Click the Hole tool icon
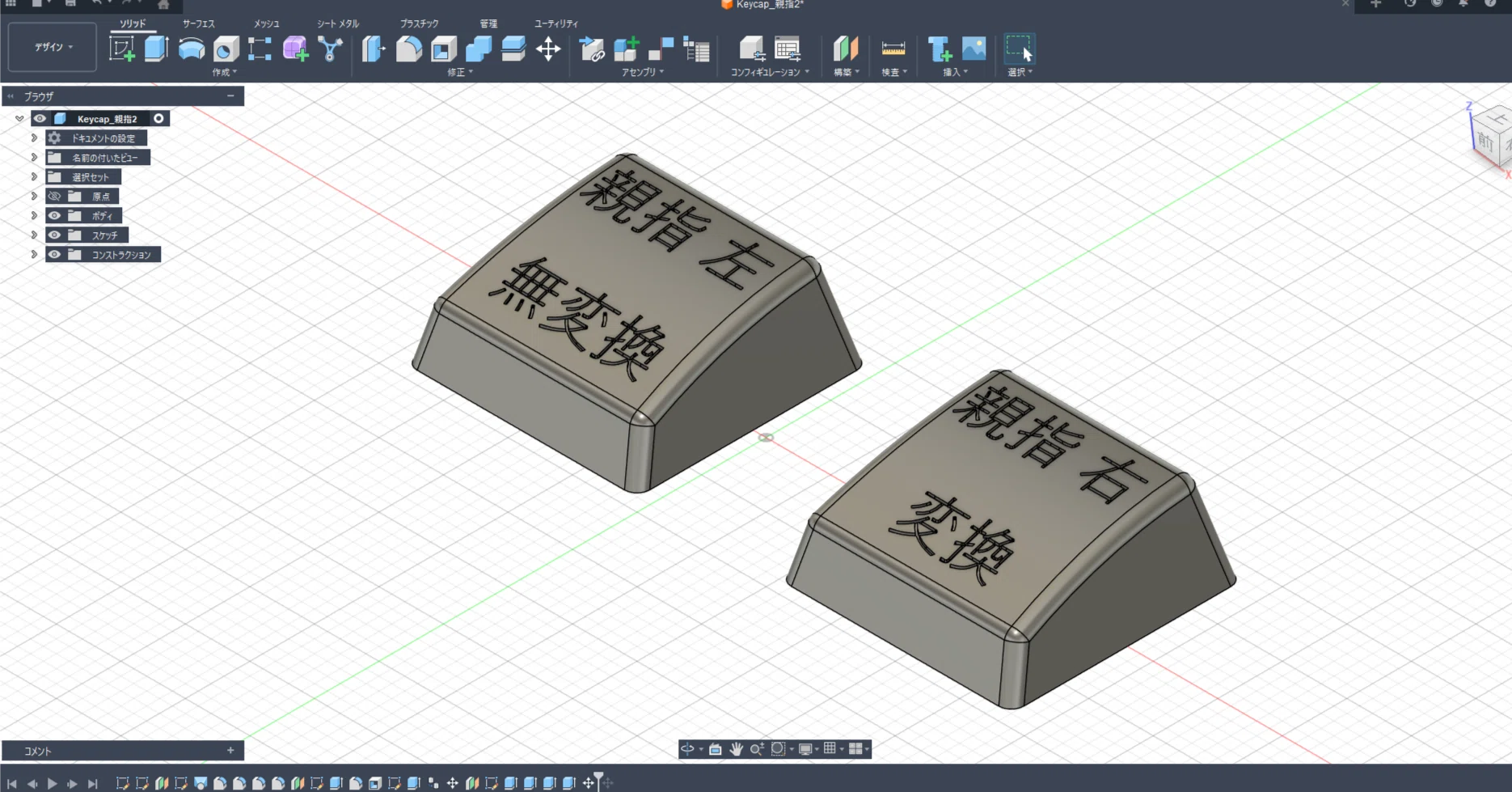Viewport: 1512px width, 792px height. tap(226, 49)
